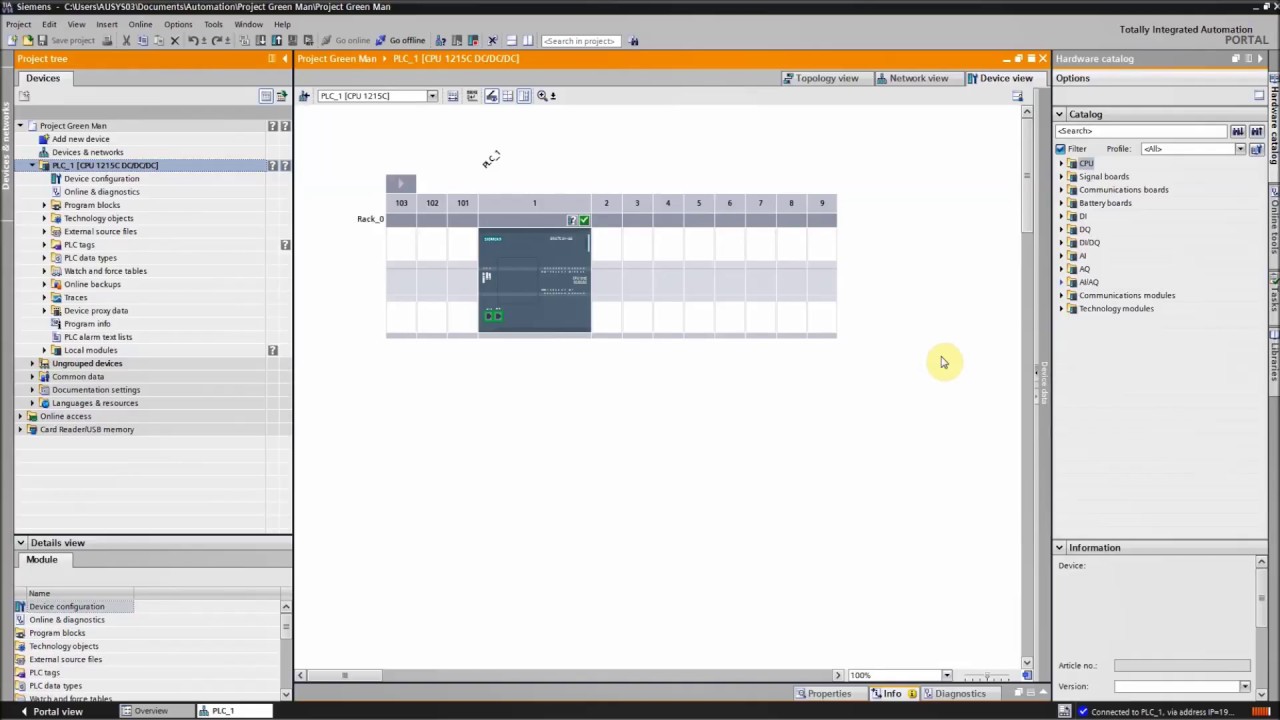Expand the Signal boards catalog folder
Image resolution: width=1280 pixels, height=720 pixels.
pos(1062,177)
